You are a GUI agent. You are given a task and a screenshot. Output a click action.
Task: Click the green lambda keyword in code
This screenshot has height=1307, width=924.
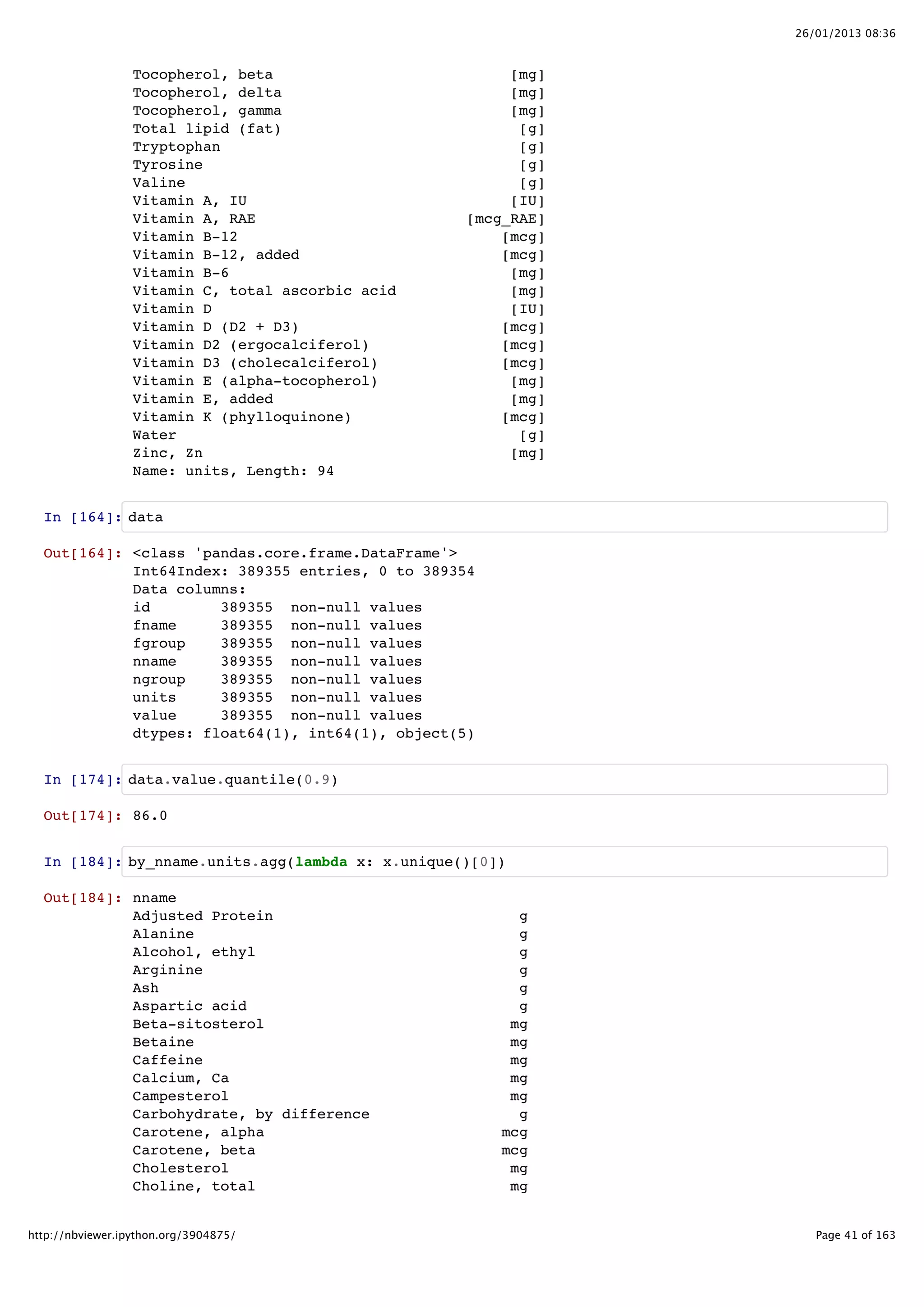coord(321,862)
